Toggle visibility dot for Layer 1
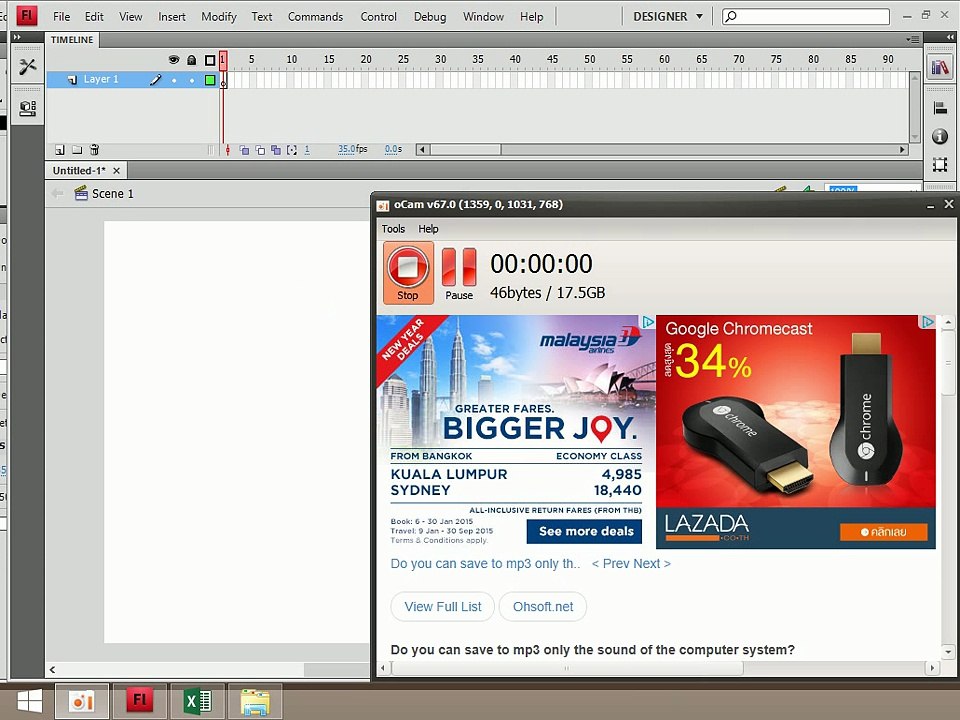Image resolution: width=960 pixels, height=720 pixels. point(174,80)
